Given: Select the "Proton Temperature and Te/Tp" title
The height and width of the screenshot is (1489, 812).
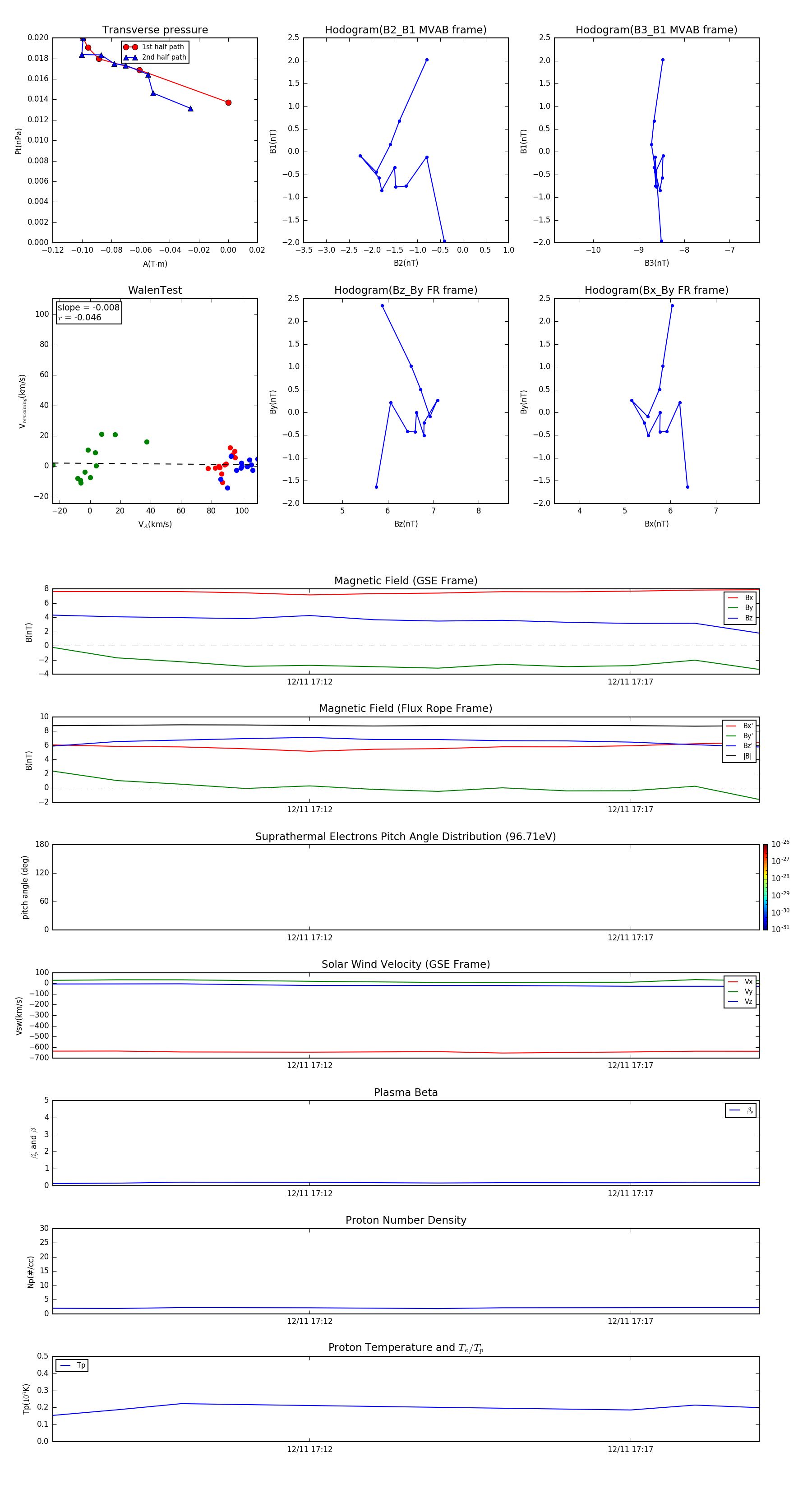Looking at the screenshot, I should coord(406,1348).
